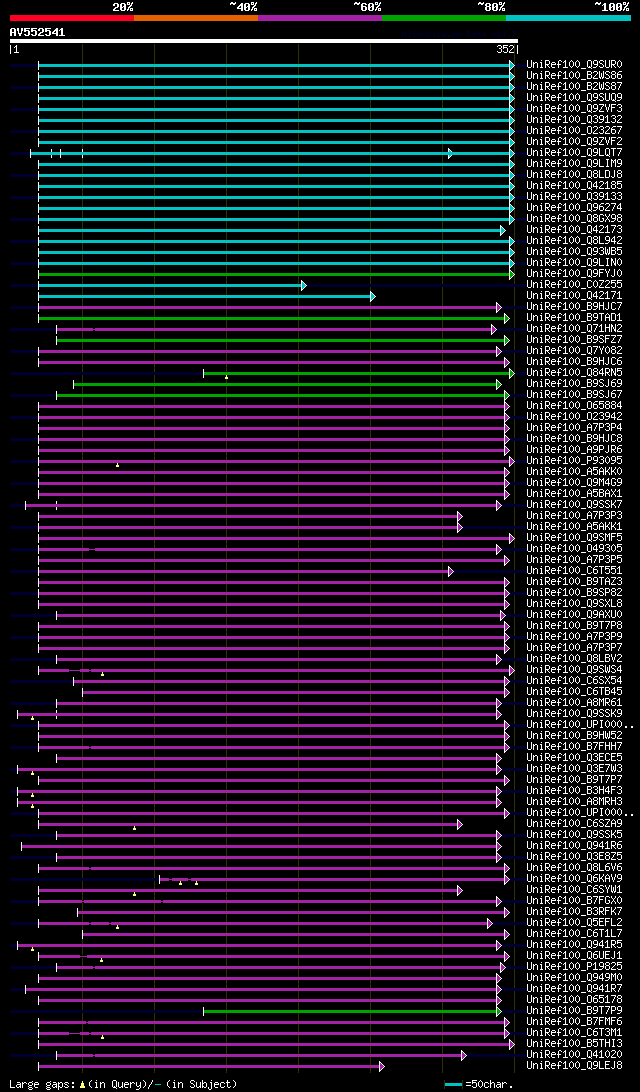Click label UniRef100_Q42171
640x1092 pixels.
pos(575,295)
